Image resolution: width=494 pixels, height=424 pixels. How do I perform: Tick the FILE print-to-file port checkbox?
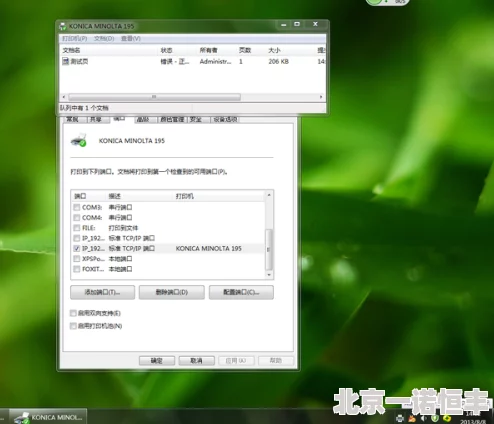point(77,228)
